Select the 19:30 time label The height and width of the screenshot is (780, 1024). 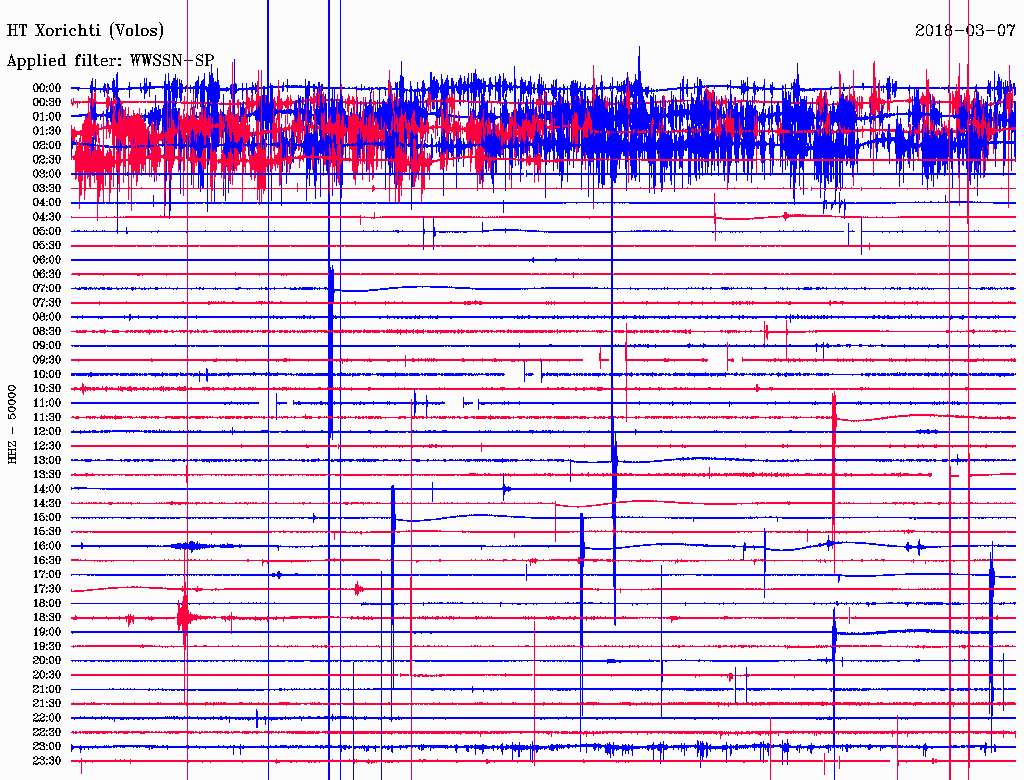pos(47,647)
